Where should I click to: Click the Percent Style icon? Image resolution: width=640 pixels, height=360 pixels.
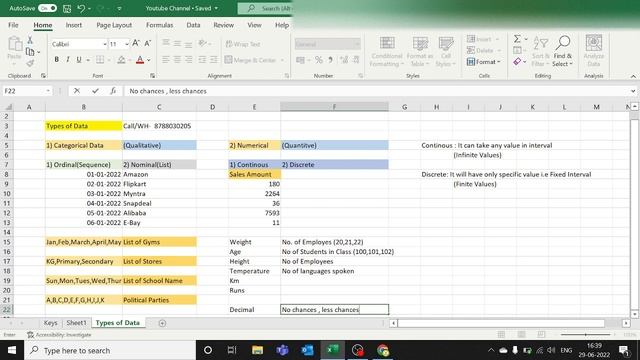click(319, 60)
